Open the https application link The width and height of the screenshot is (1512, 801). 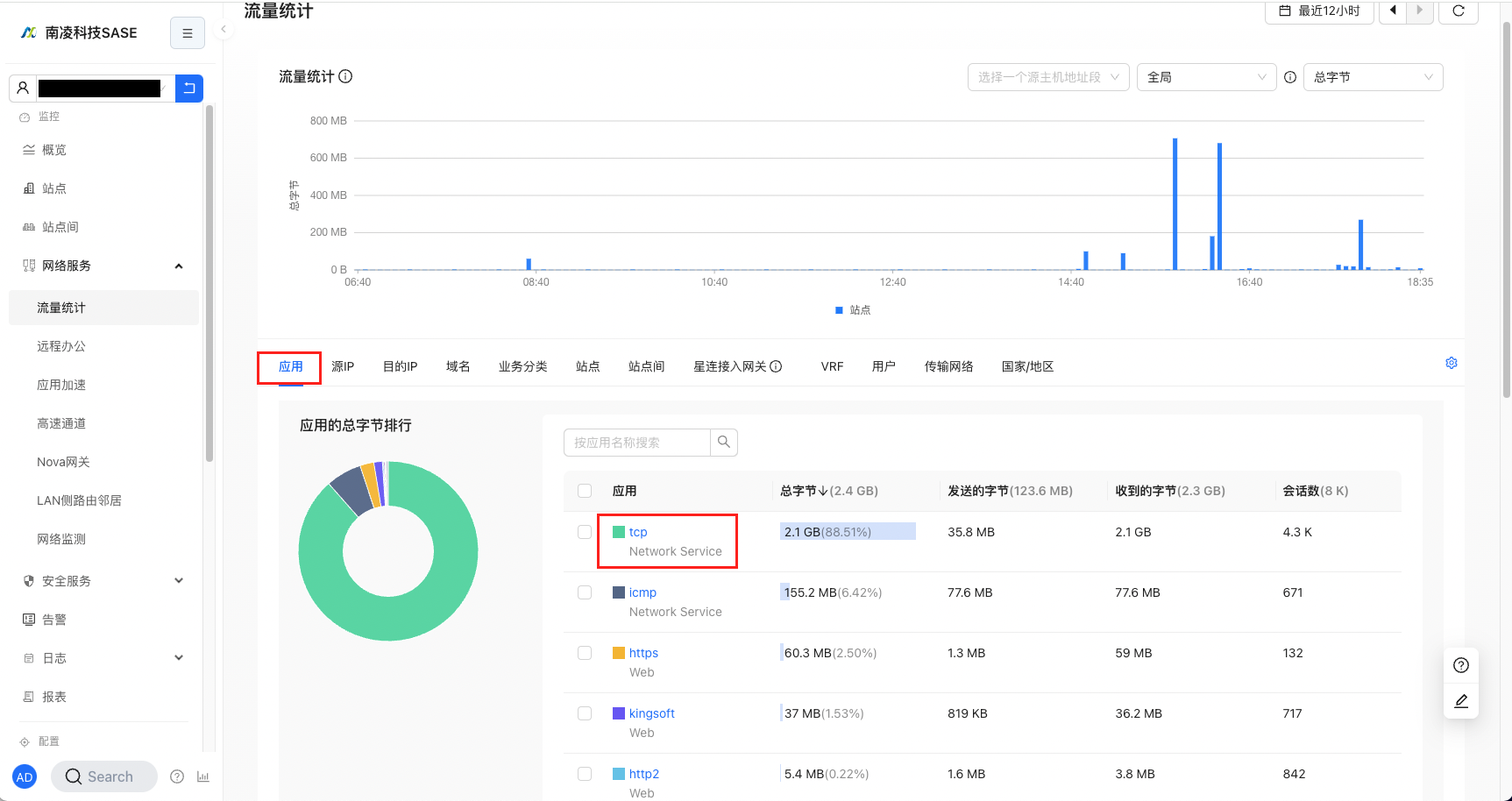coord(643,653)
